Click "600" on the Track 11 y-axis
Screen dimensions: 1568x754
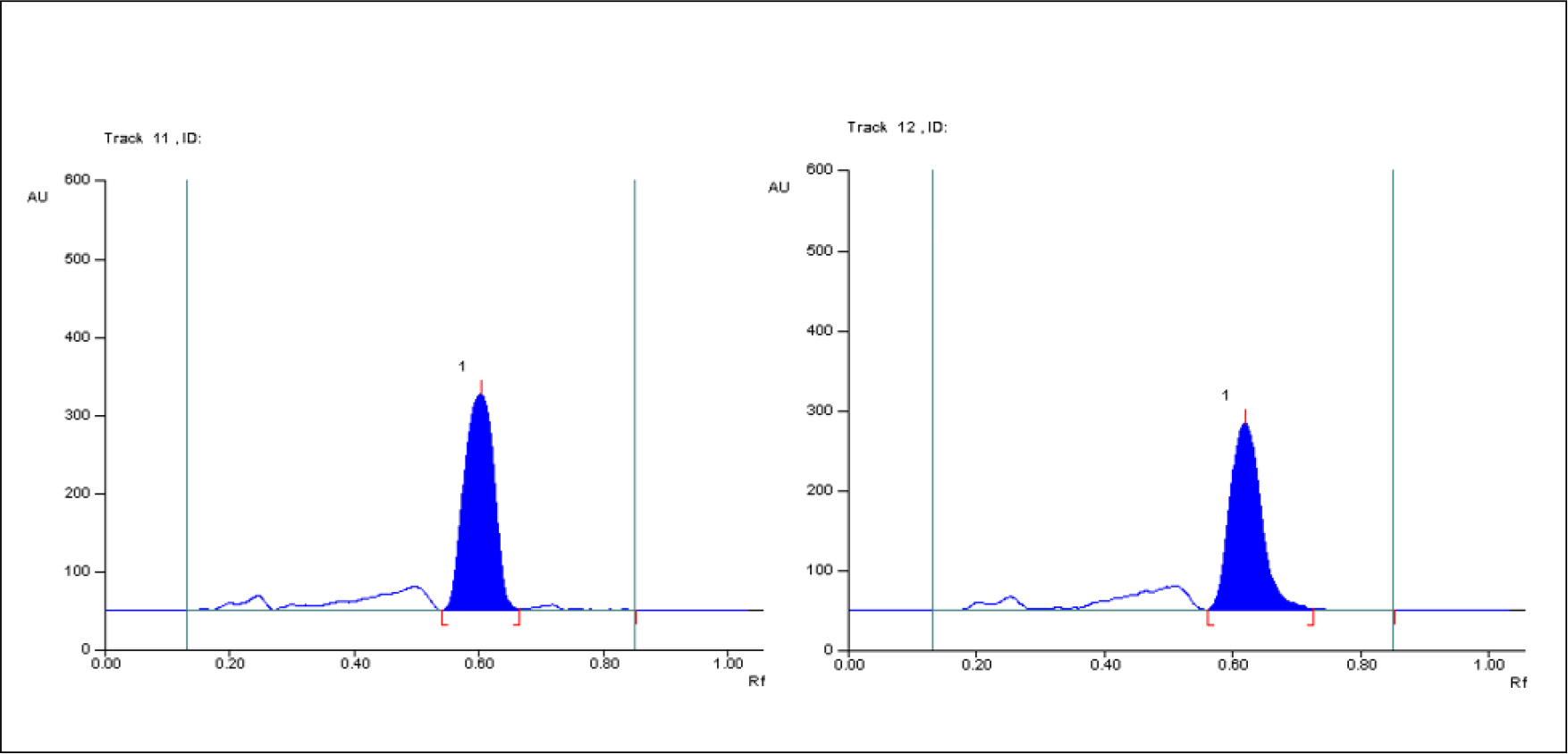pos(77,180)
